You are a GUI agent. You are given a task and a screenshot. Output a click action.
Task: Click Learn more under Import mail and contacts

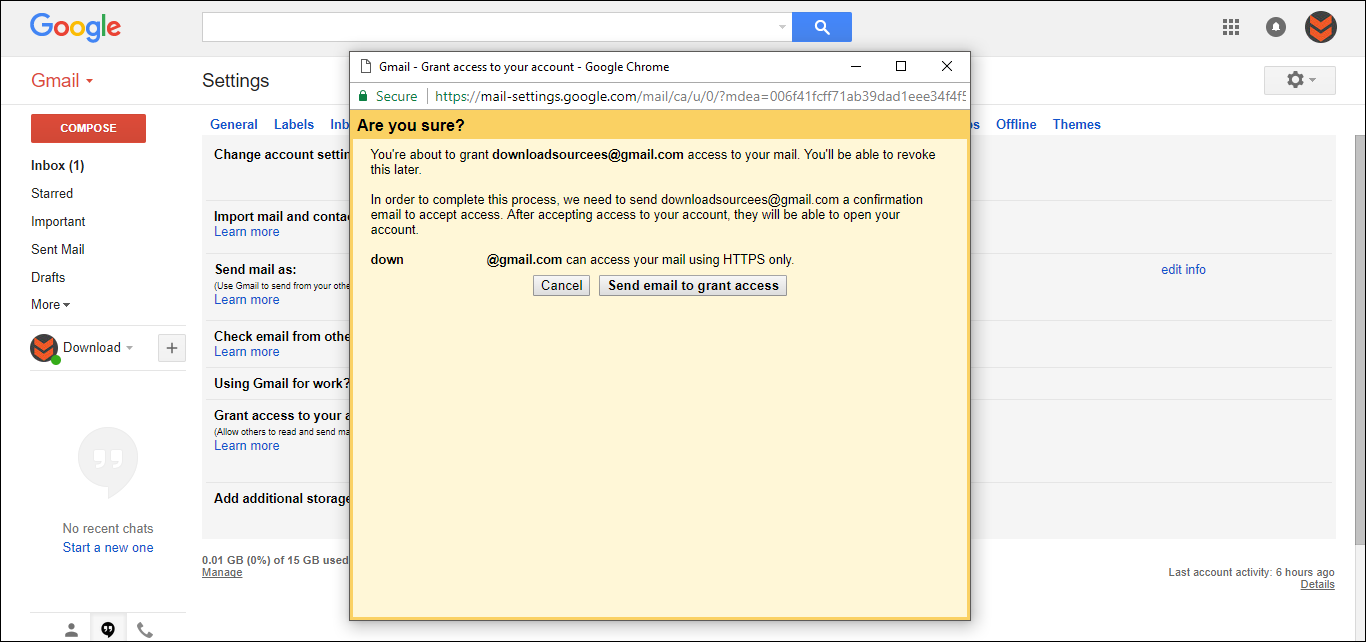click(247, 231)
